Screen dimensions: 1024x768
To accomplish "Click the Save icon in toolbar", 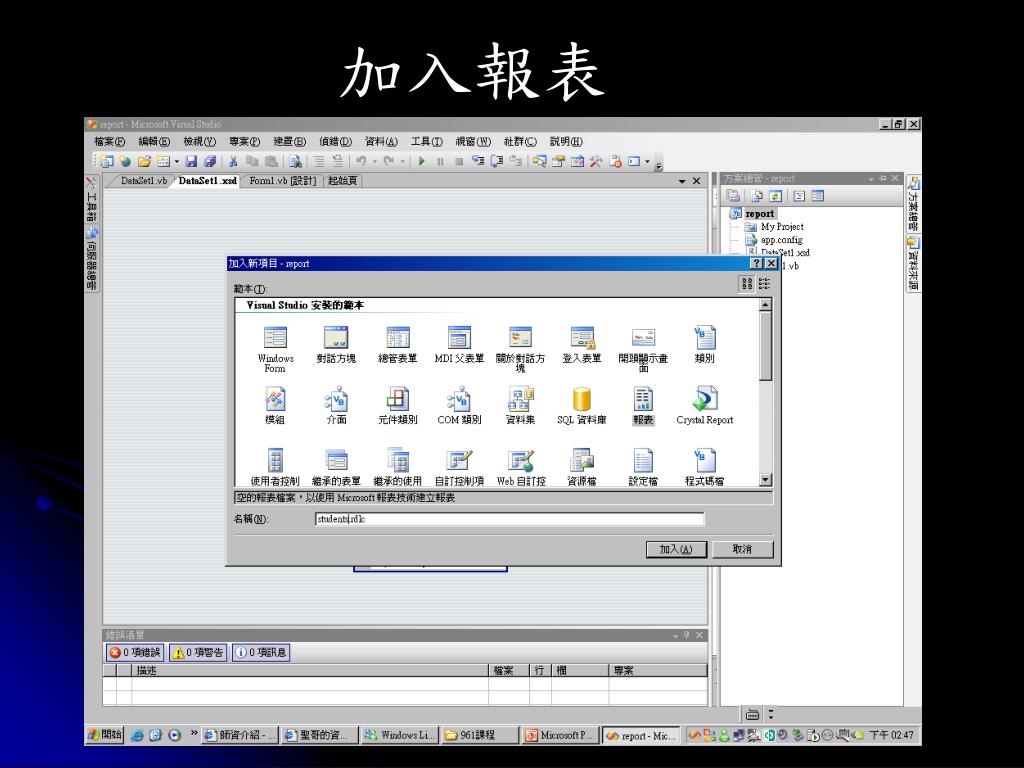I will click(x=191, y=161).
